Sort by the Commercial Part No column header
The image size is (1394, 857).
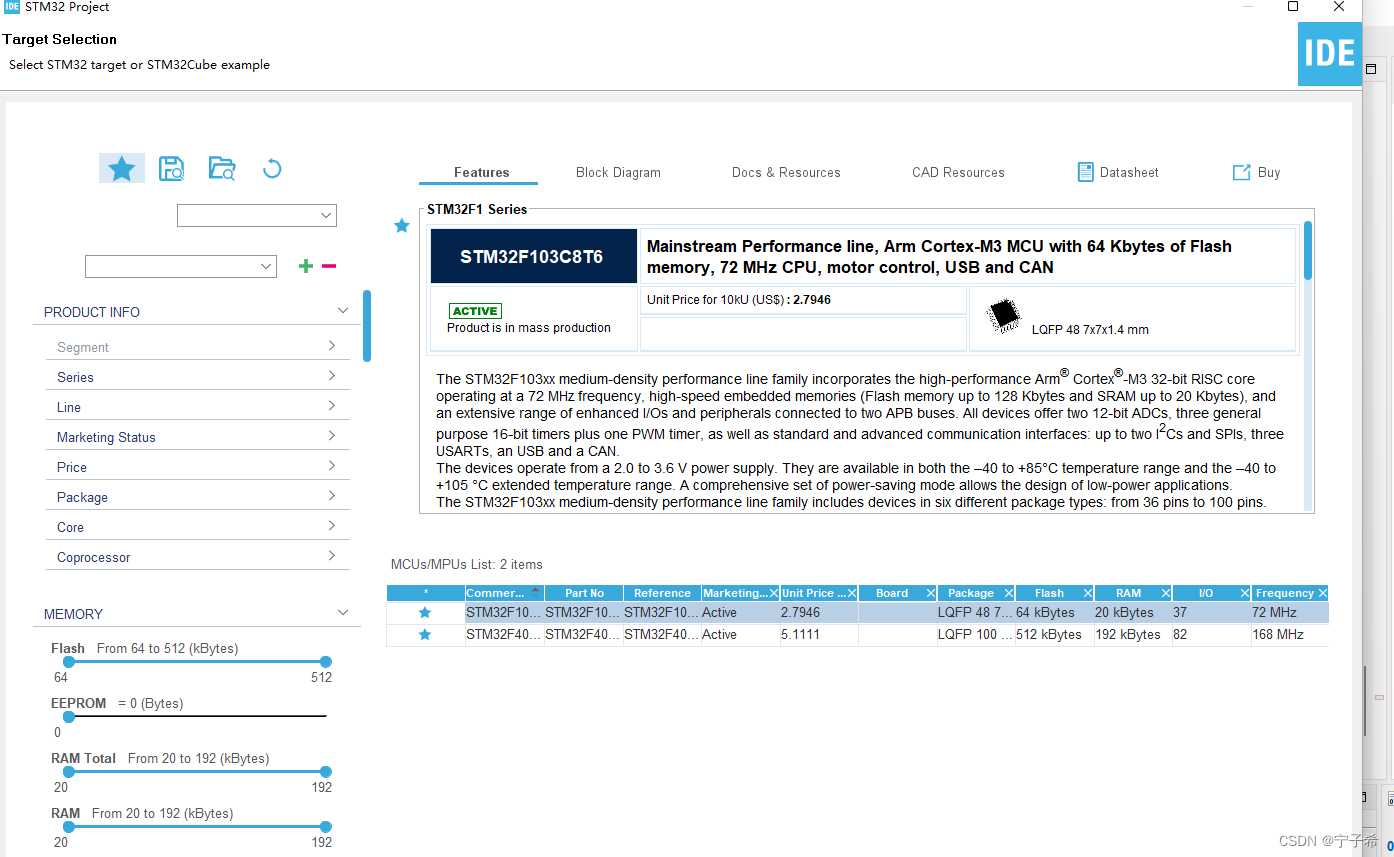[504, 593]
